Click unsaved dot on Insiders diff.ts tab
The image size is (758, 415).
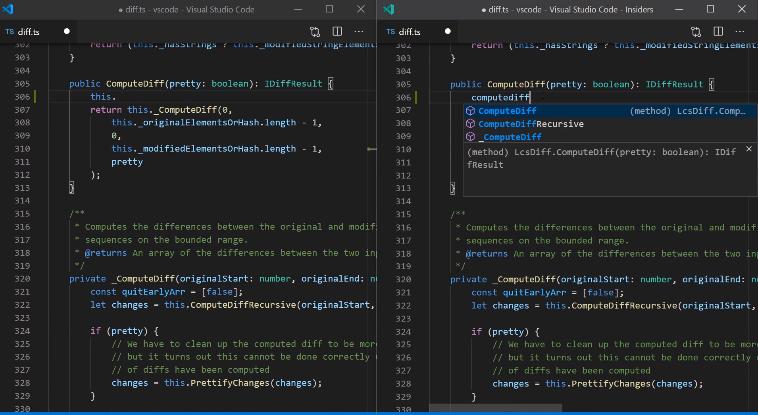point(449,32)
